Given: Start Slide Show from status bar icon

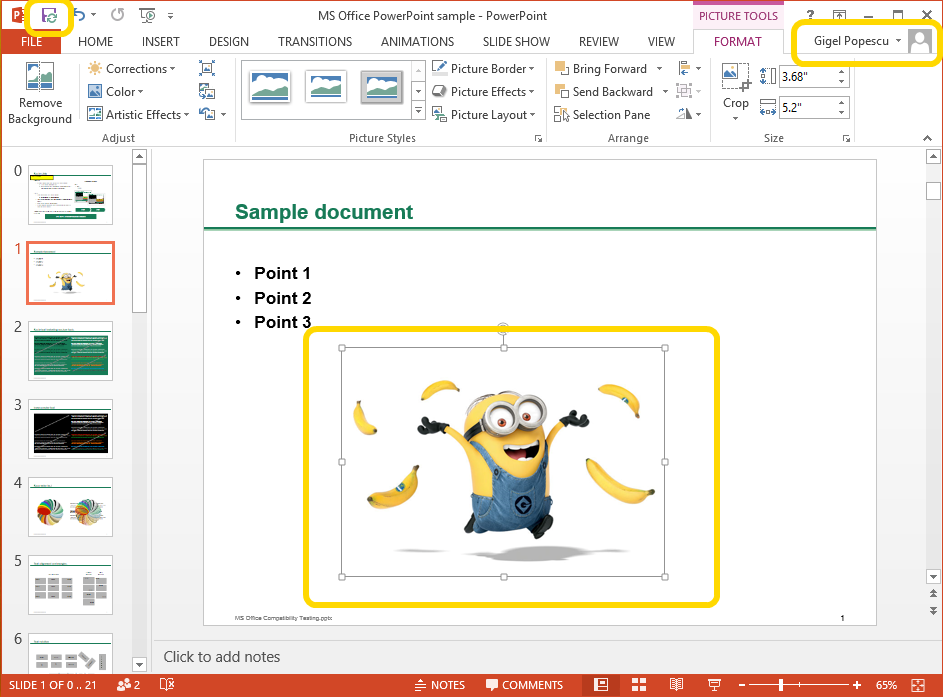Looking at the screenshot, I should [x=714, y=684].
